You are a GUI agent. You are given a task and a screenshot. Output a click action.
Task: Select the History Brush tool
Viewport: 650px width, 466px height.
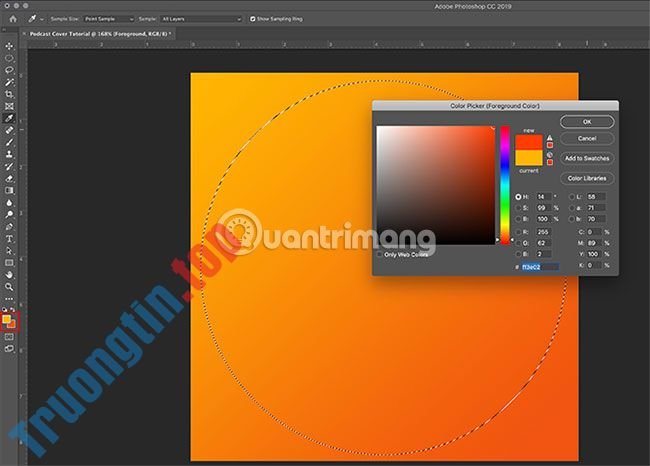point(9,167)
